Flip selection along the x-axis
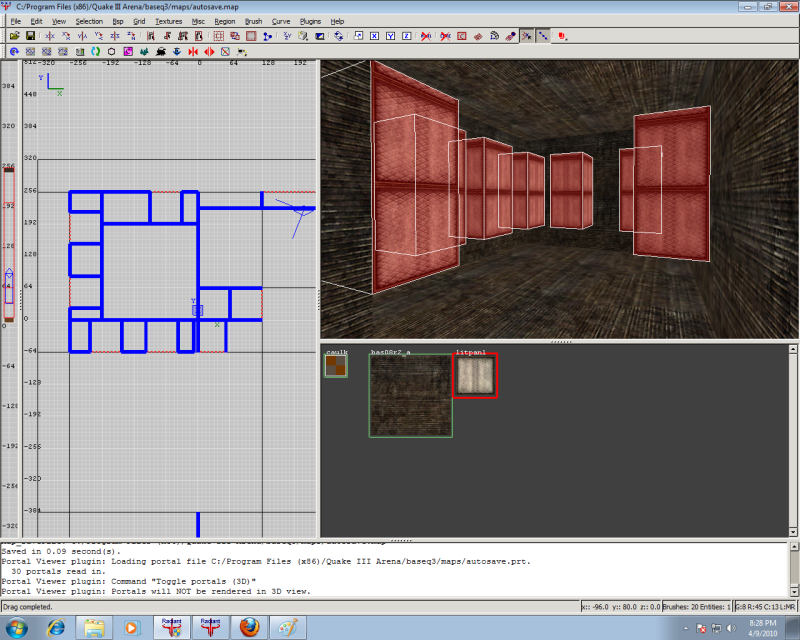 pyautogui.click(x=49, y=36)
